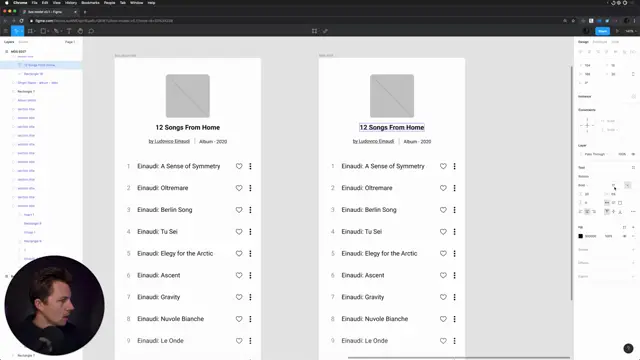Select the Text tool
The image size is (640, 360).
[x=69, y=31]
